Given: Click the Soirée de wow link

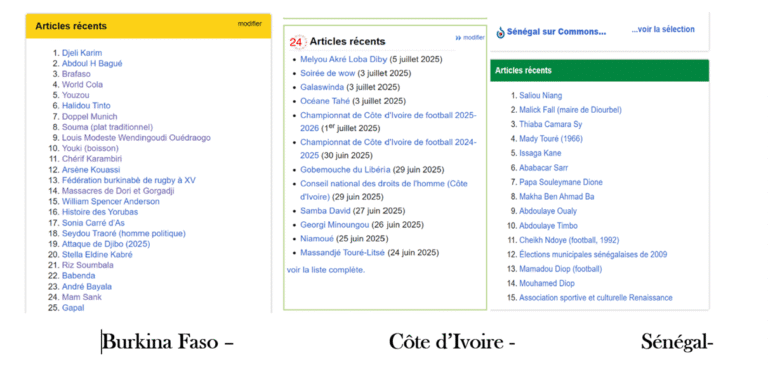Looking at the screenshot, I should click(x=328, y=73).
